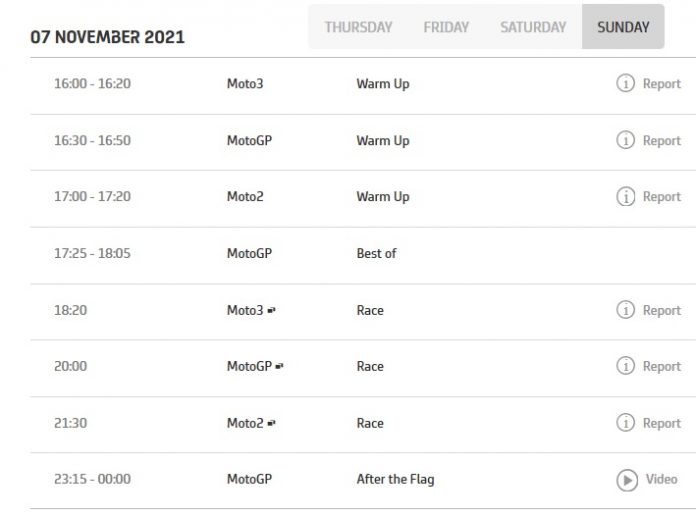This screenshot has width=696, height=517.
Task: Open the Report link for MotoGP Warm Up
Action: [661, 141]
